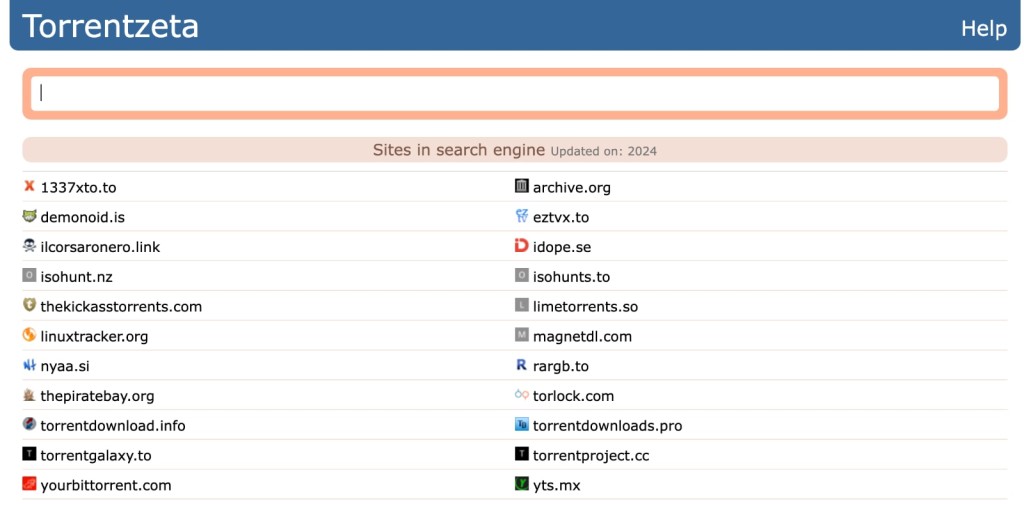Click the yourbittorrent.com red icon
Viewport: 1024px width, 511px height.
point(29,484)
